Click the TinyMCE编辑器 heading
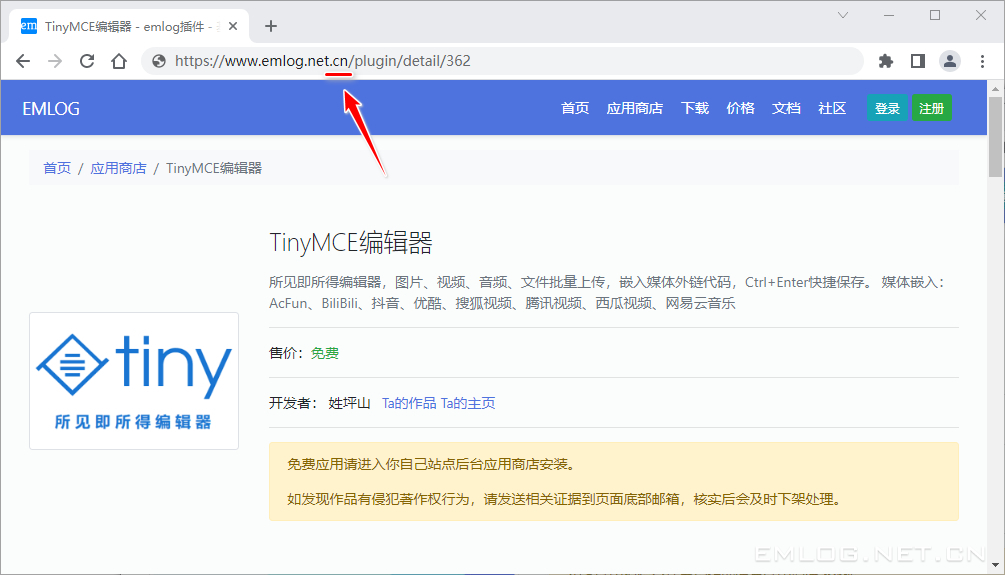Viewport: 1005px width, 575px height. (x=351, y=243)
